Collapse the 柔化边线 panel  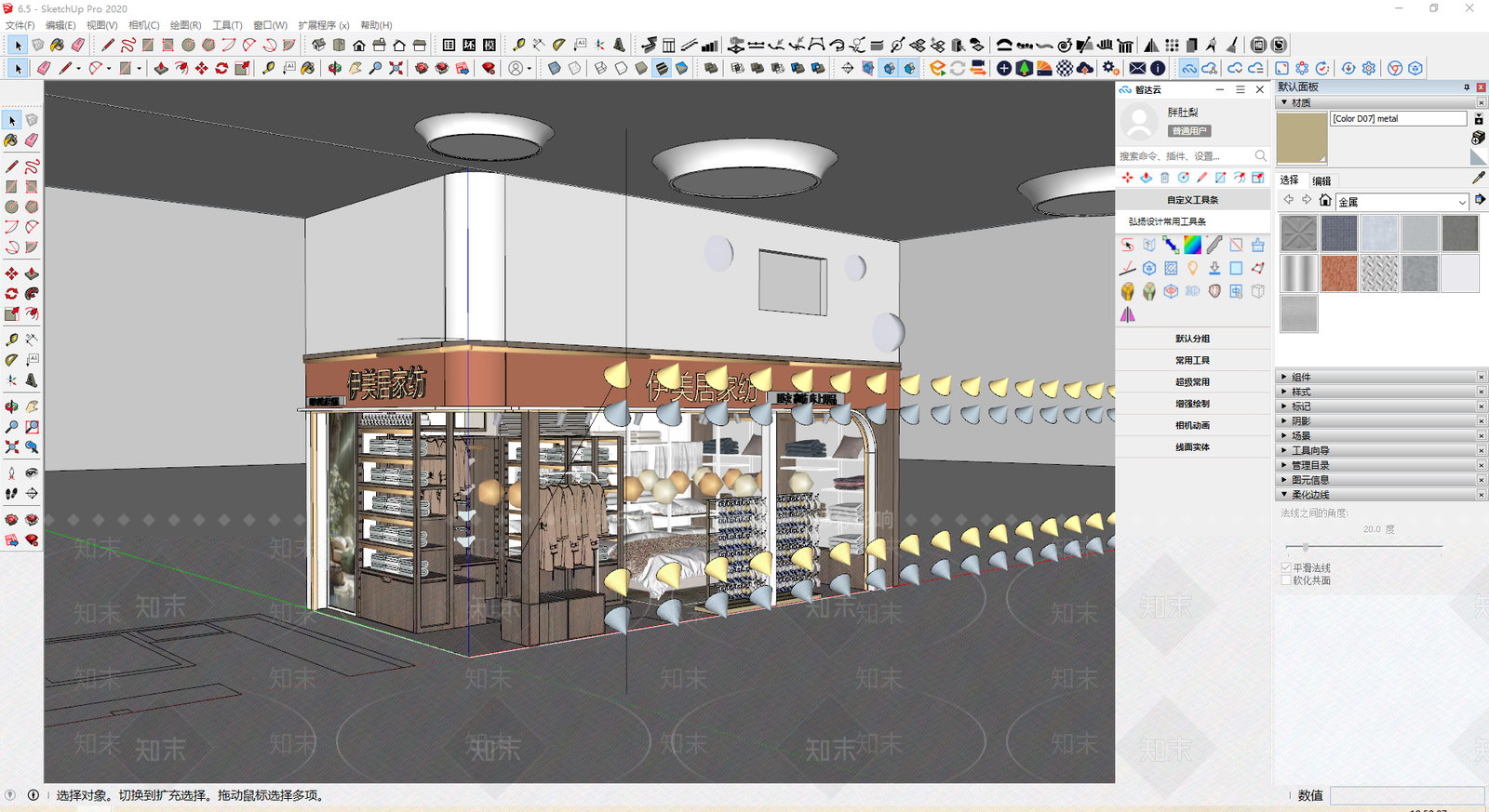tap(1381, 495)
